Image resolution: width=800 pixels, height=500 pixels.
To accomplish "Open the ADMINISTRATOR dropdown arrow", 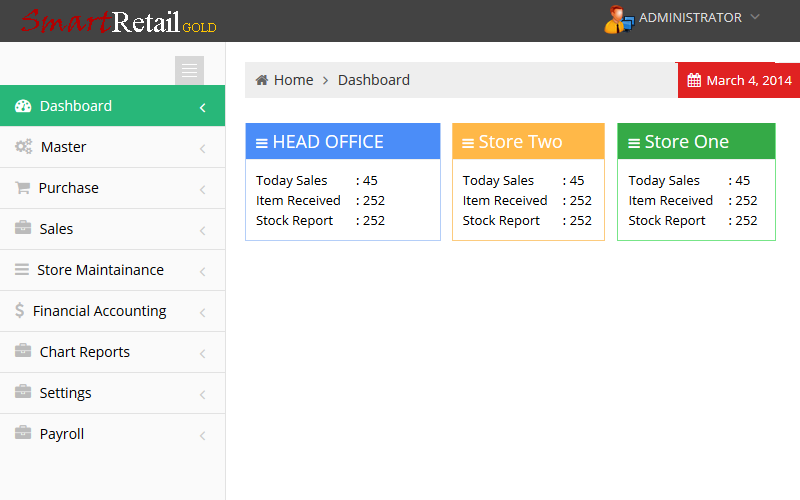I will coord(755,17).
